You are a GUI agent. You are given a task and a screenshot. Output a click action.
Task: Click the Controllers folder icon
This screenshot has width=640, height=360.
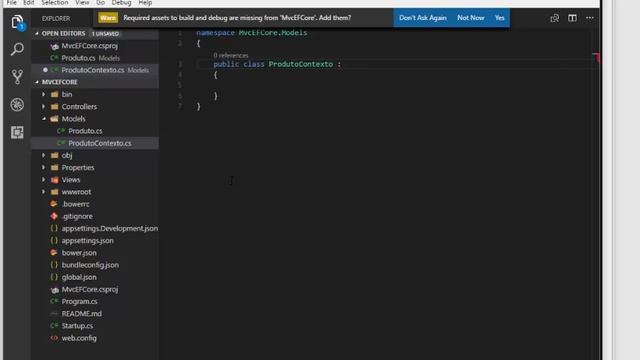click(54, 107)
